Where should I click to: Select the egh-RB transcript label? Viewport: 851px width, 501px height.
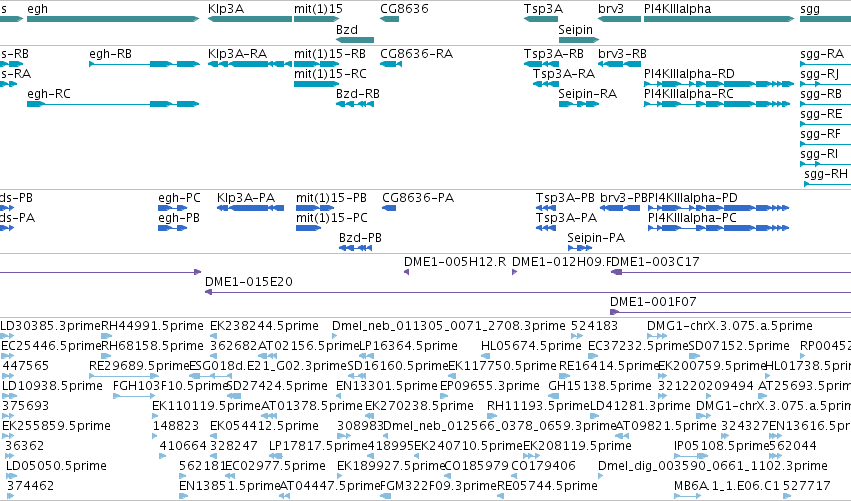111,54
